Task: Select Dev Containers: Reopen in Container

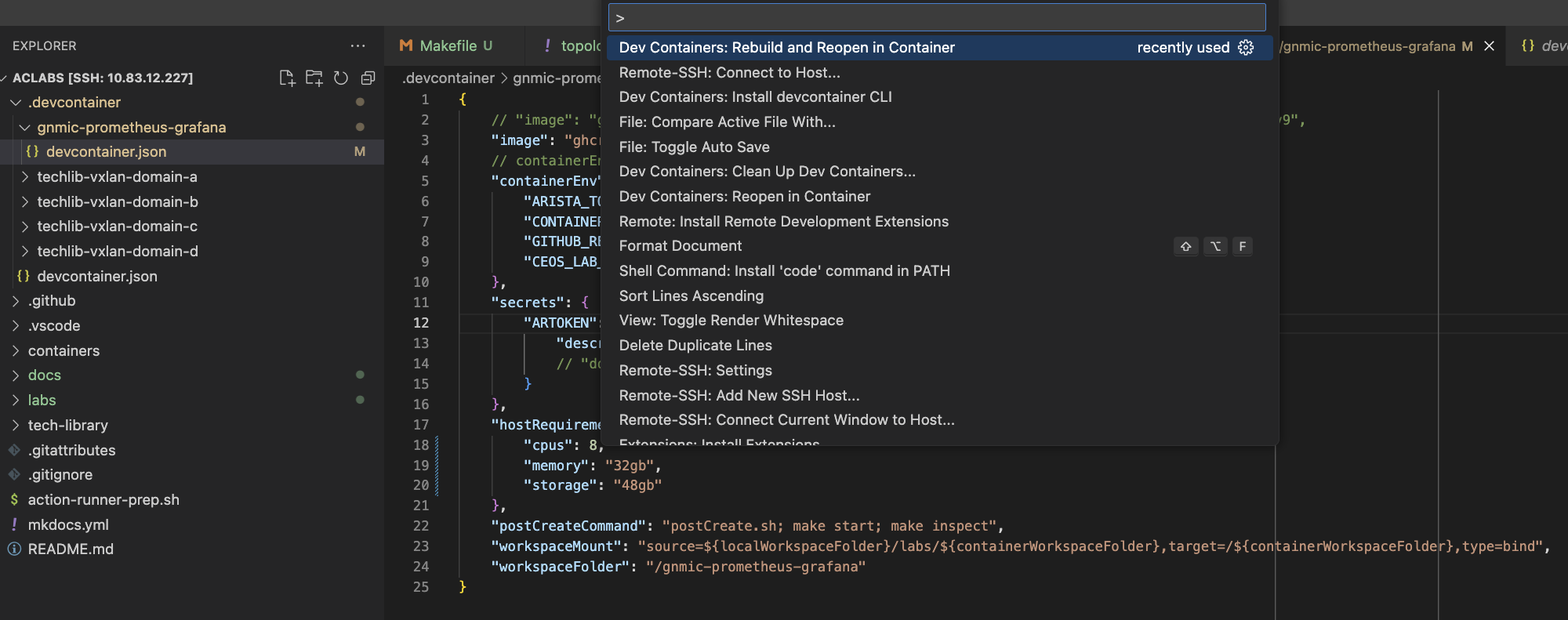Action: [939, 197]
